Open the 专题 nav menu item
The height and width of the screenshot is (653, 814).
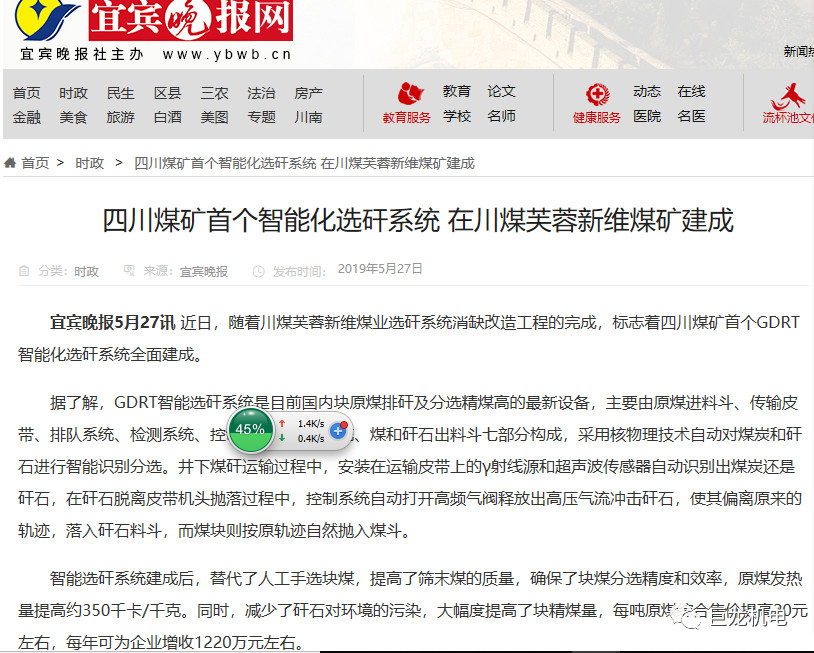261,117
